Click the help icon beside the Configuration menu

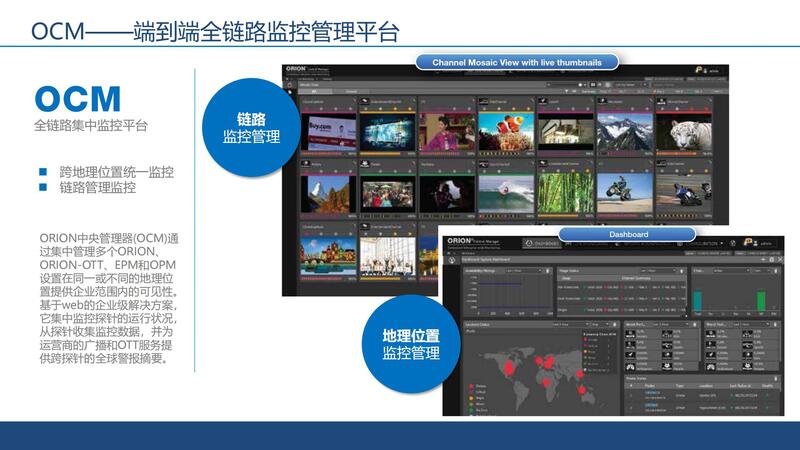pyautogui.click(x=731, y=243)
